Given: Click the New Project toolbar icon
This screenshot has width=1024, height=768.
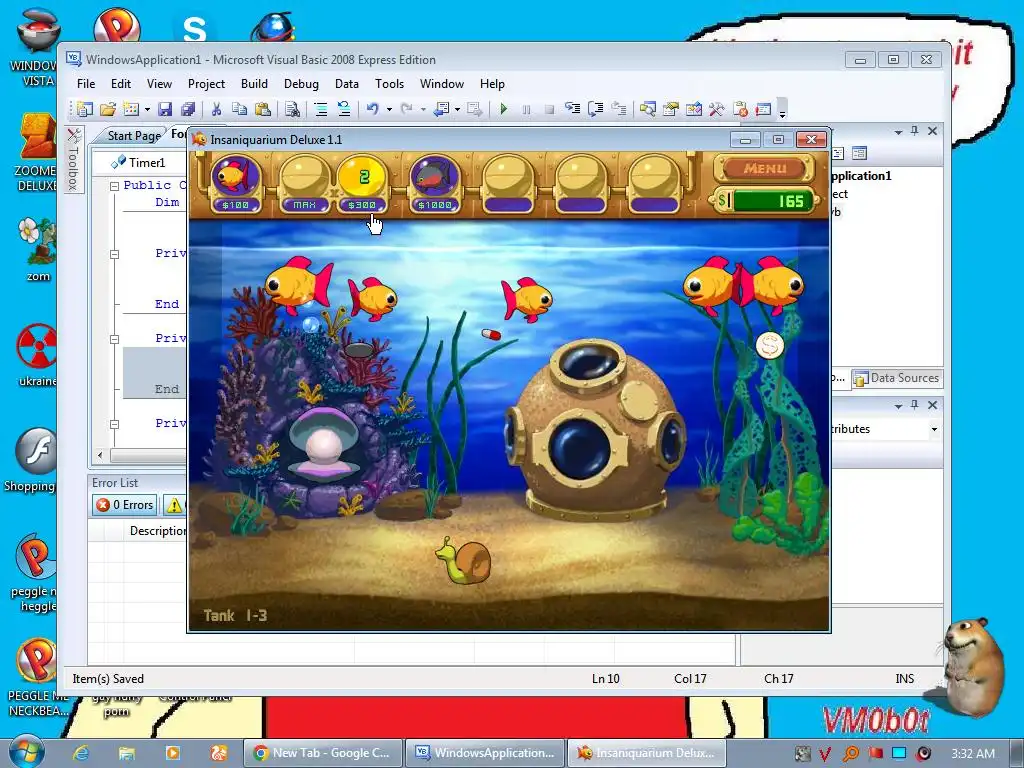Looking at the screenshot, I should [85, 109].
